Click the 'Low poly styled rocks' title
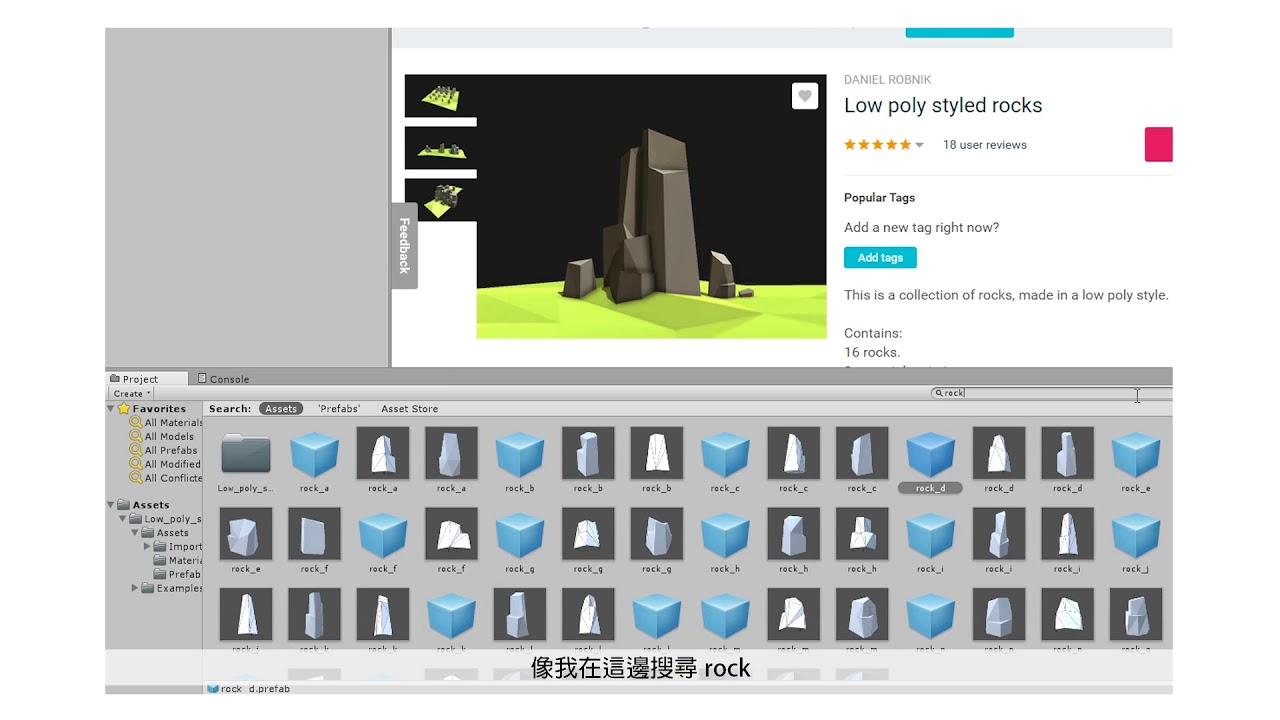Screen dimensions: 1280x720 pyautogui.click(x=943, y=106)
